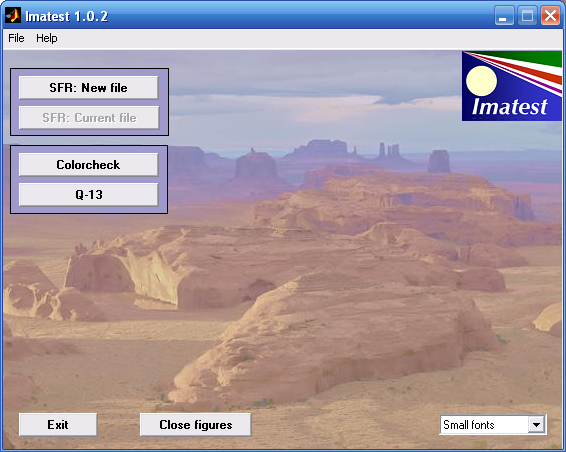The width and height of the screenshot is (566, 452).
Task: Click the Exit button
Action: (58, 425)
